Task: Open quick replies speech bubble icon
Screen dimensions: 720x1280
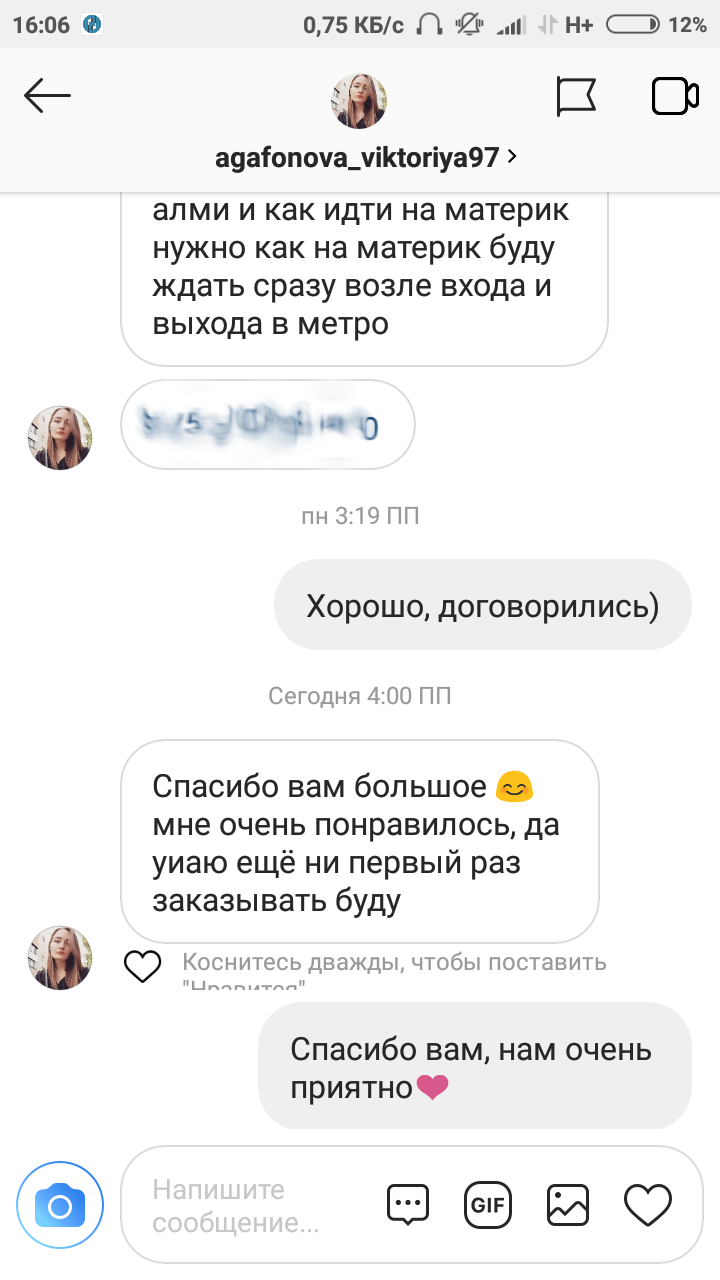Action: 408,1205
